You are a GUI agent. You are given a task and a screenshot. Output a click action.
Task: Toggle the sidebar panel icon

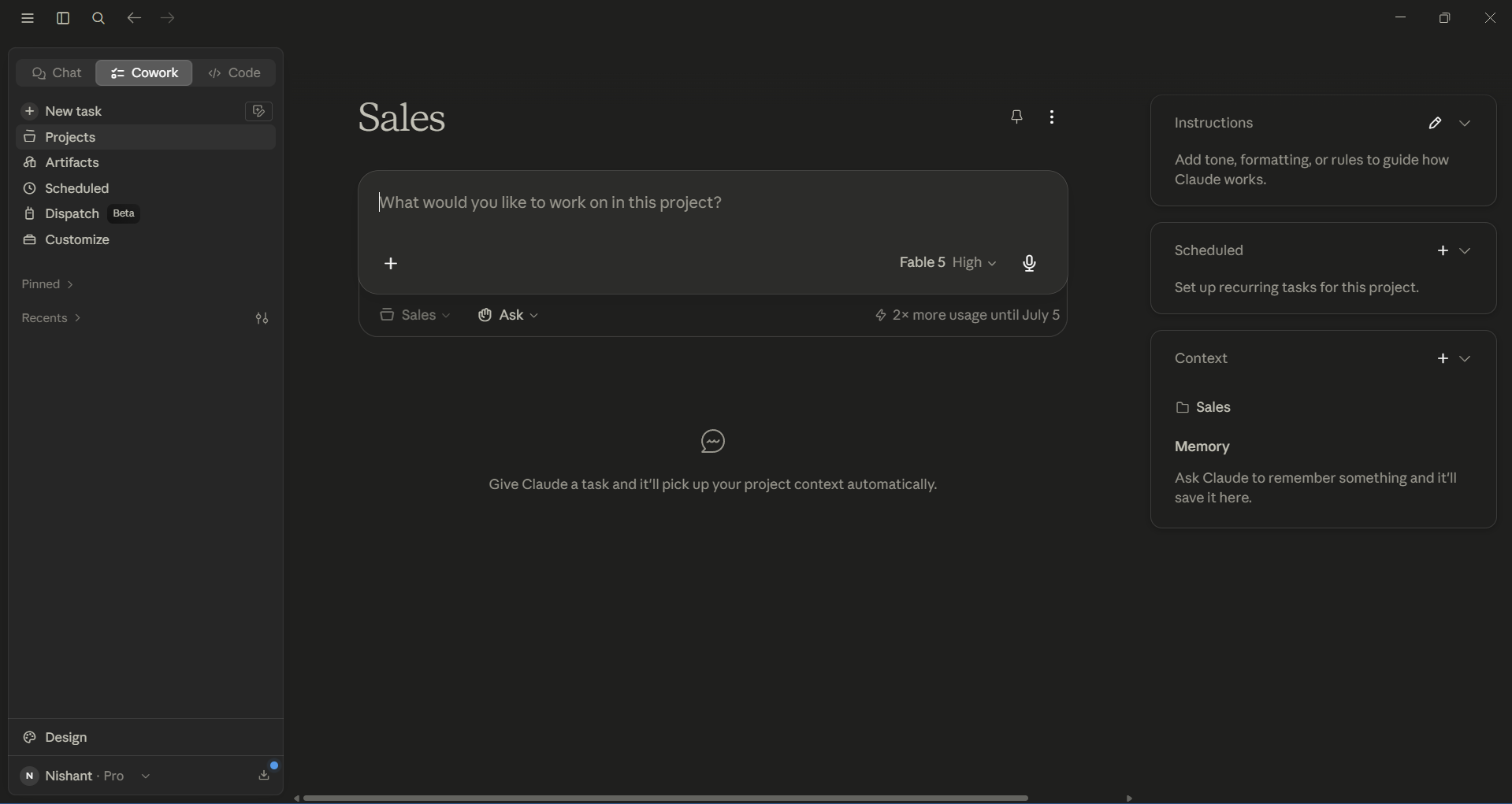click(x=63, y=19)
